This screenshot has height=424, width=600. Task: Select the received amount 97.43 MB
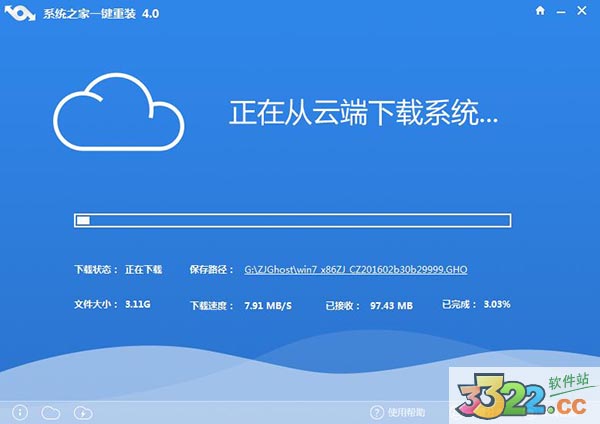391,306
